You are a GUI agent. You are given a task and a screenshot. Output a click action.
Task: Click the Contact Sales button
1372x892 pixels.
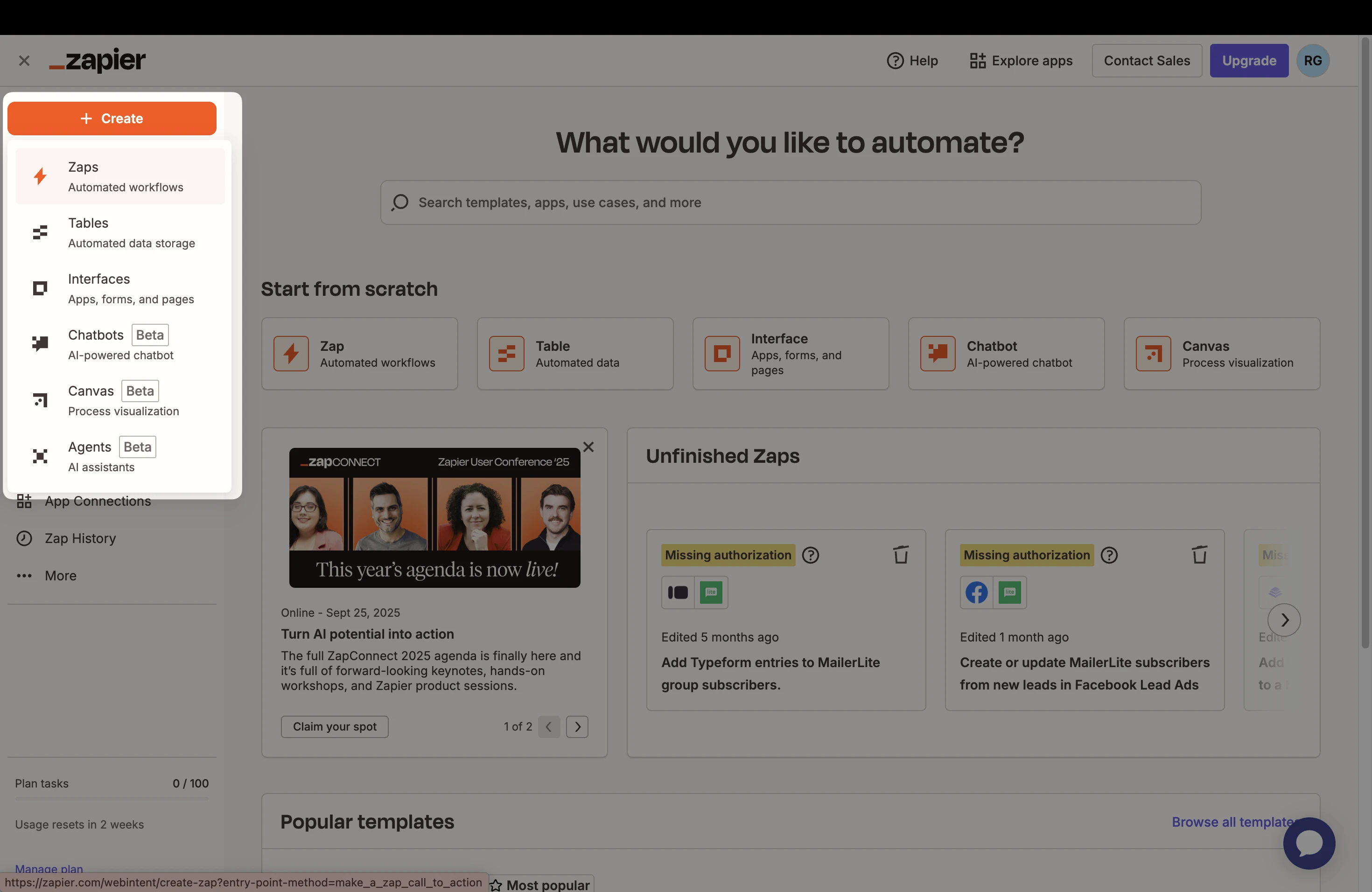[1147, 61]
